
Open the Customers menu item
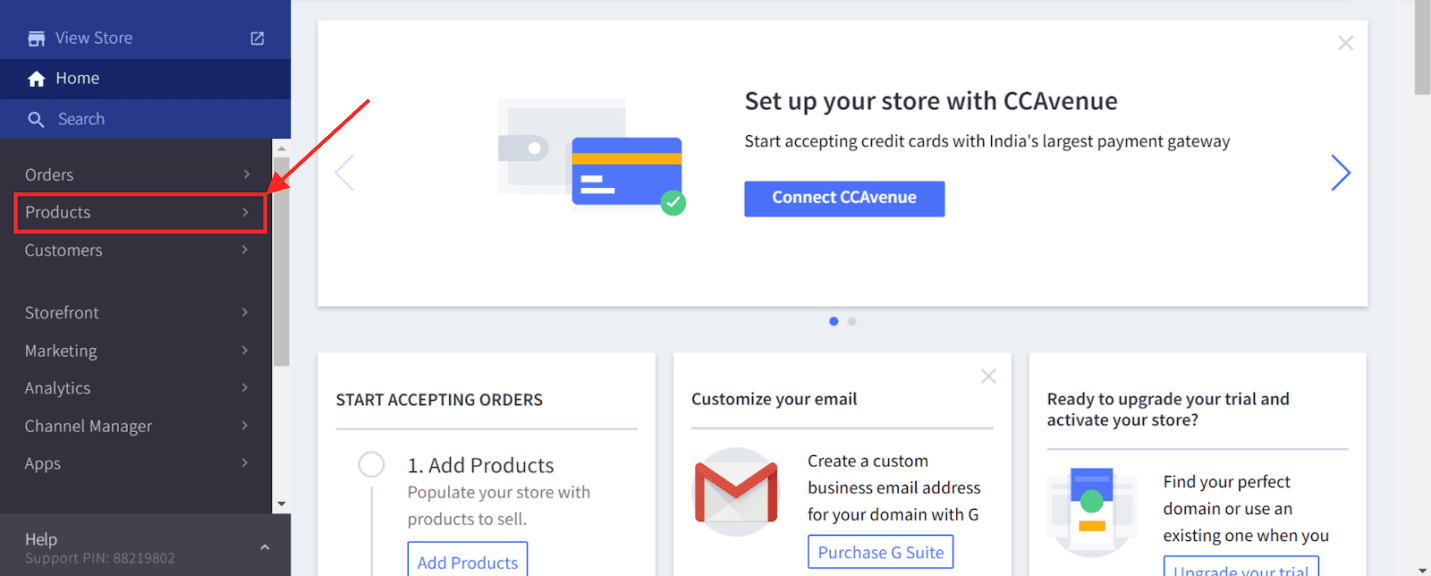click(x=136, y=250)
